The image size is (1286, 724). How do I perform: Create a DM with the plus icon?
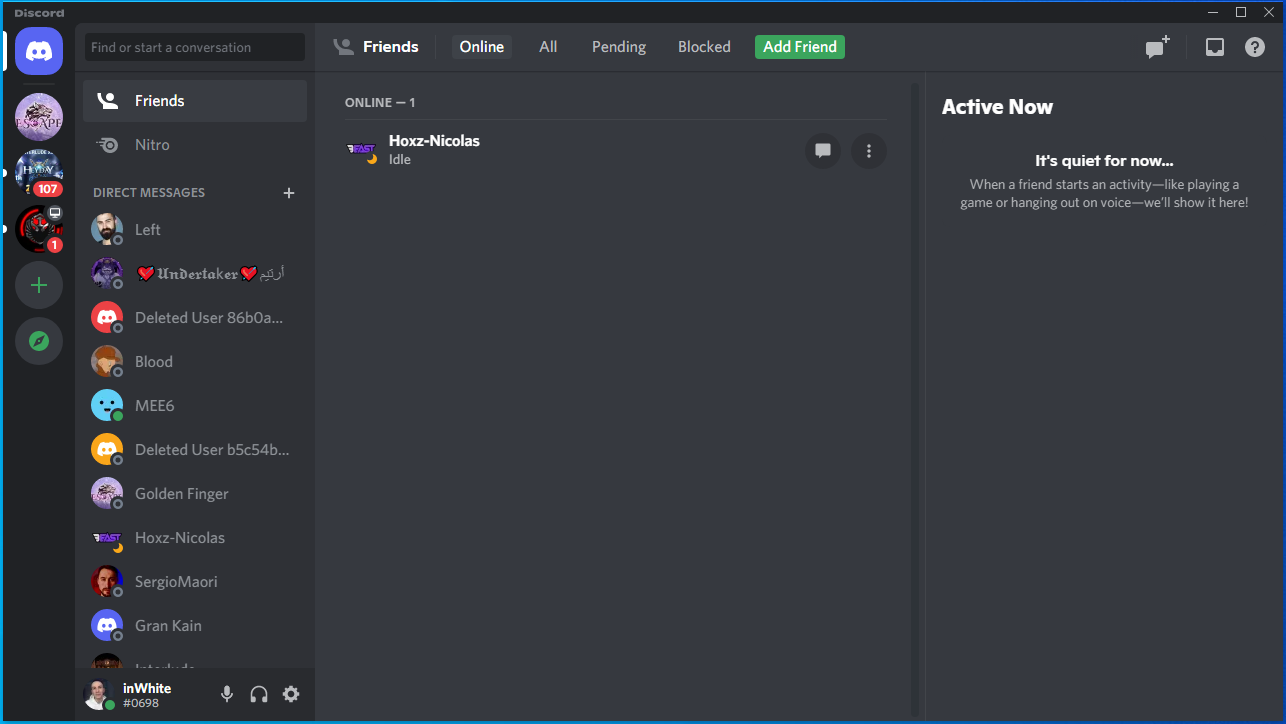click(x=289, y=193)
